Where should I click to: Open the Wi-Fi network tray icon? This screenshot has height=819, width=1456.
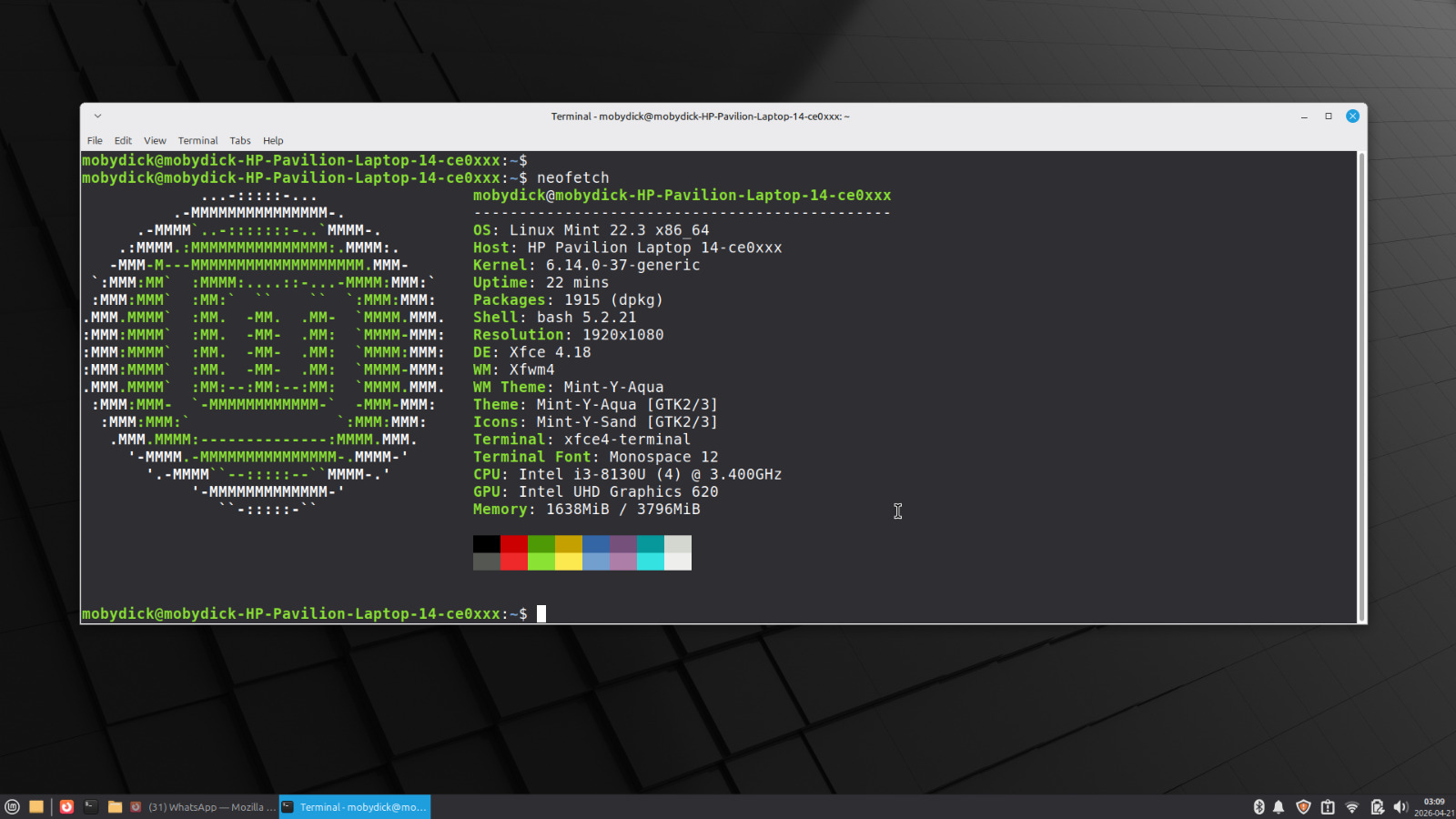1352,807
